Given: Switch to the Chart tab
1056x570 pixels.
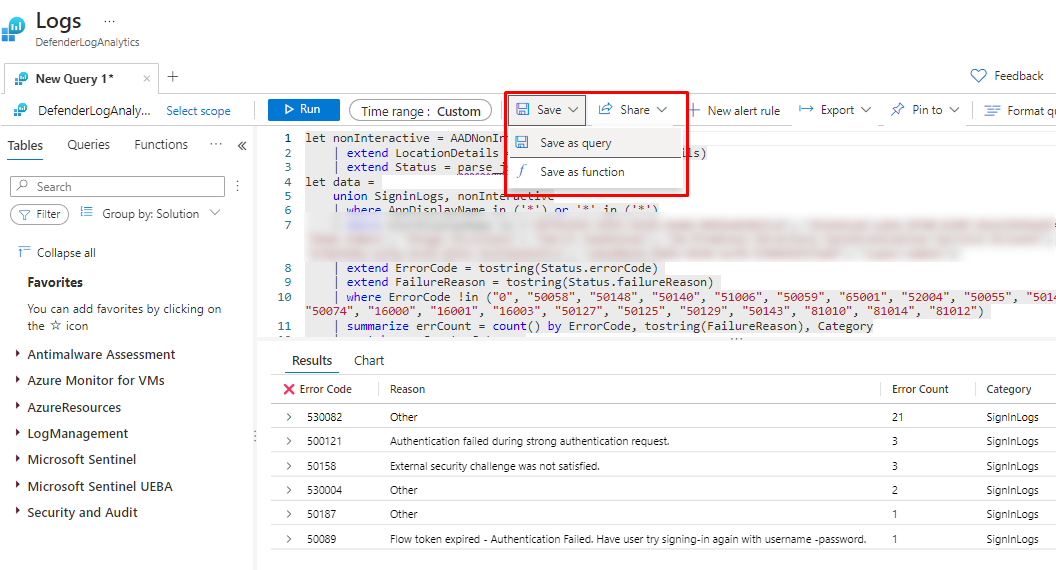Looking at the screenshot, I should pos(369,360).
